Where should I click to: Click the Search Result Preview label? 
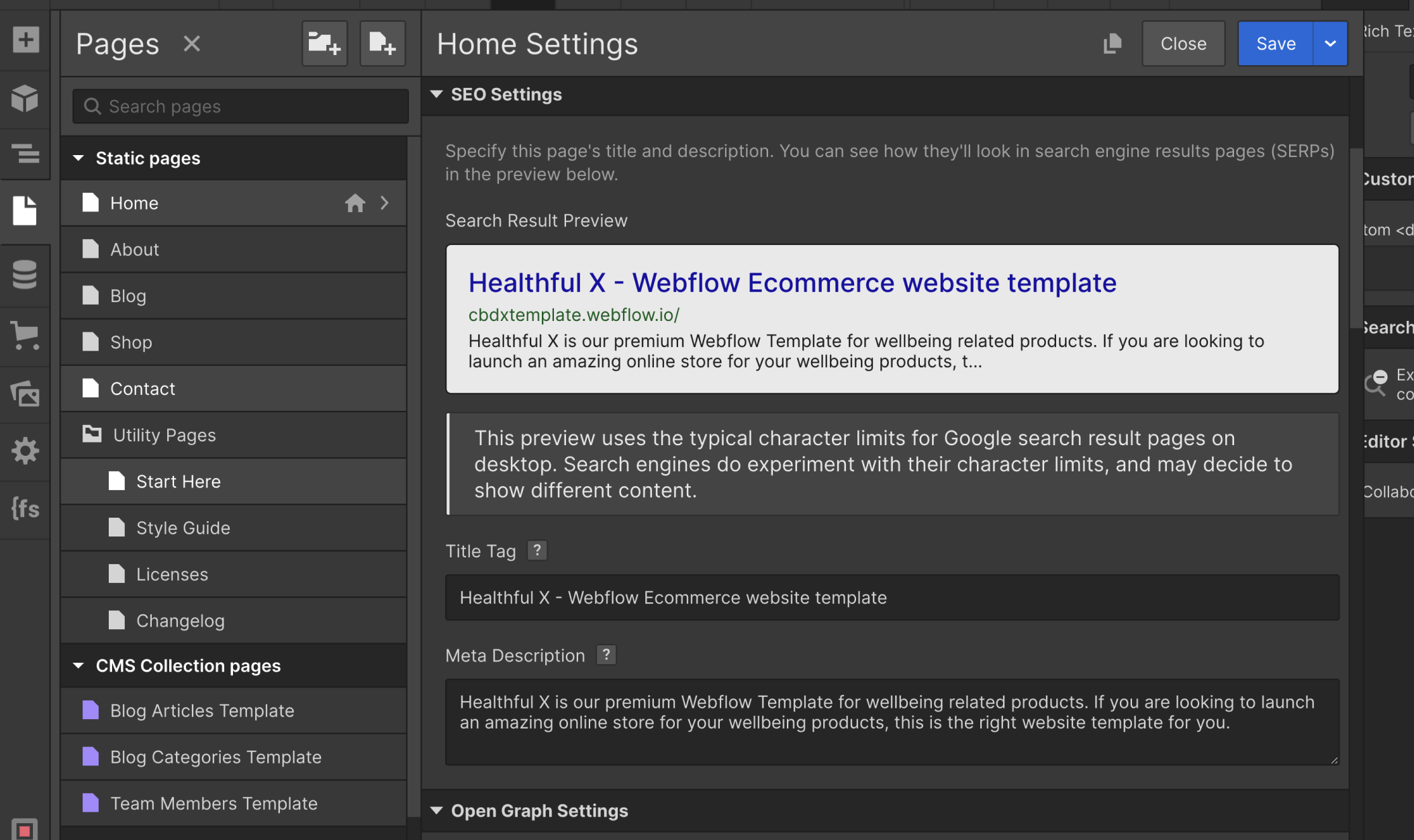[x=536, y=220]
